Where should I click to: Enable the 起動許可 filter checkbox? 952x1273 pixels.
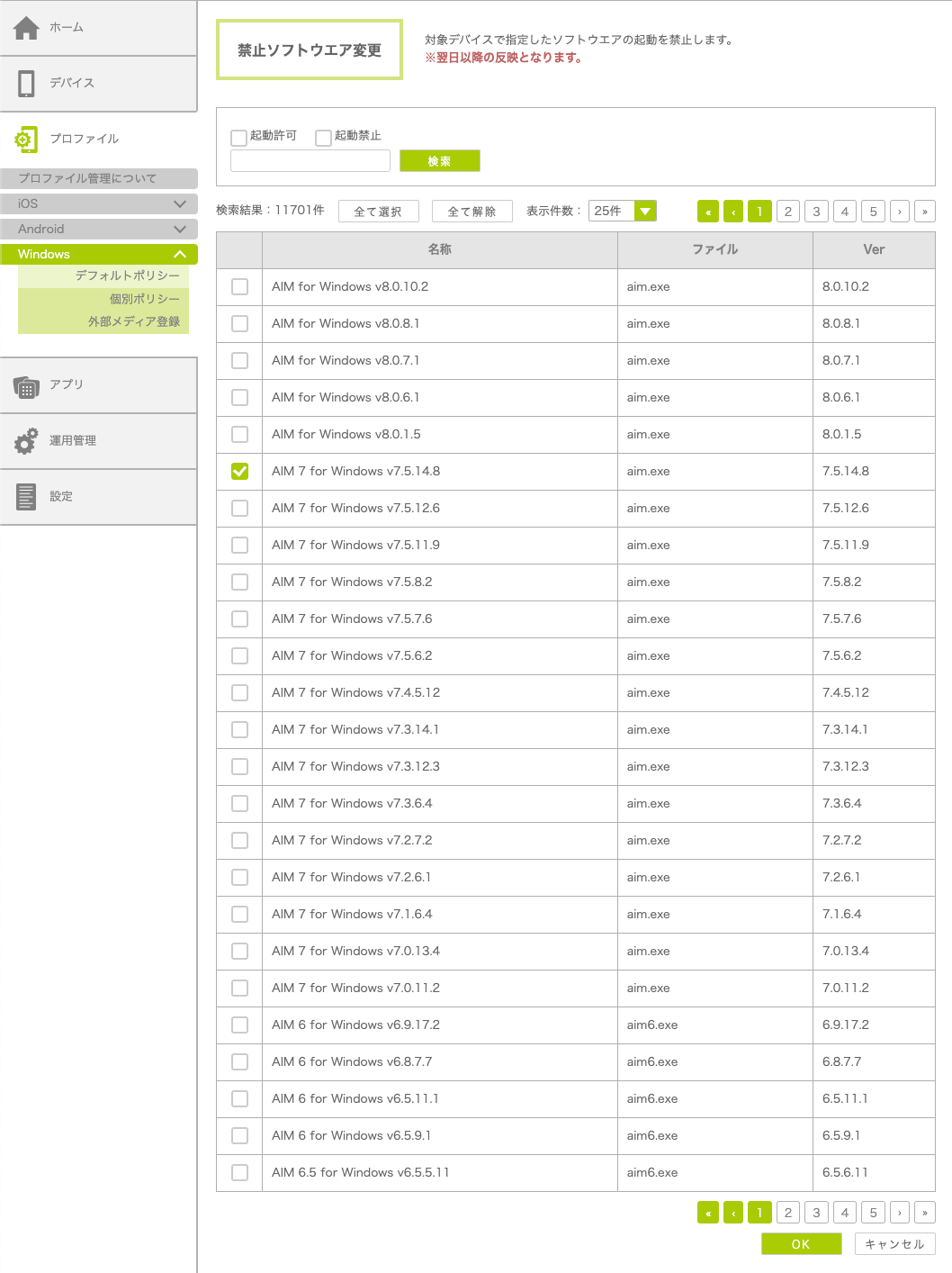(x=238, y=138)
